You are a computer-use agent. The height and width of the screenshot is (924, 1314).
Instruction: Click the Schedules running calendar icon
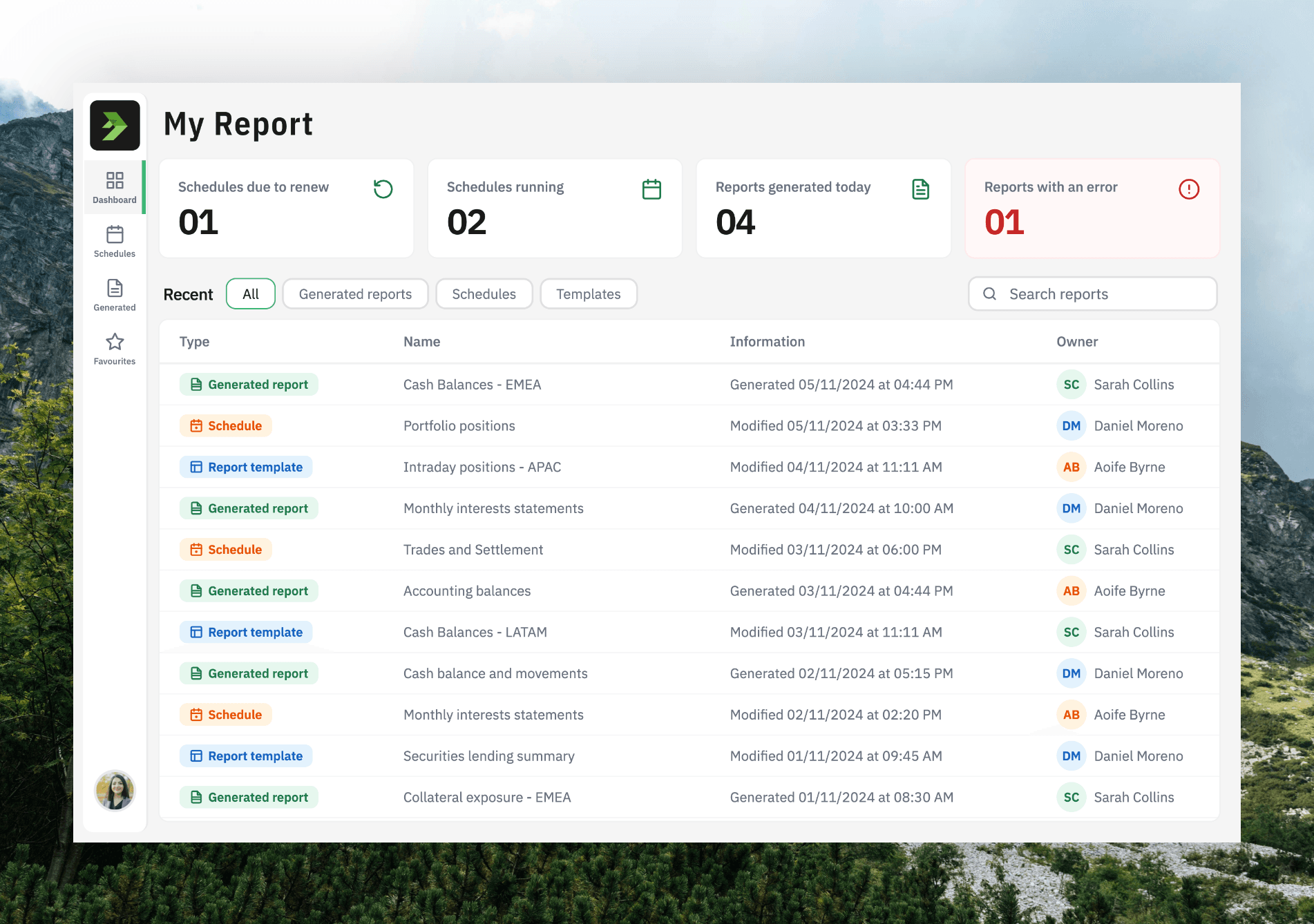(651, 189)
